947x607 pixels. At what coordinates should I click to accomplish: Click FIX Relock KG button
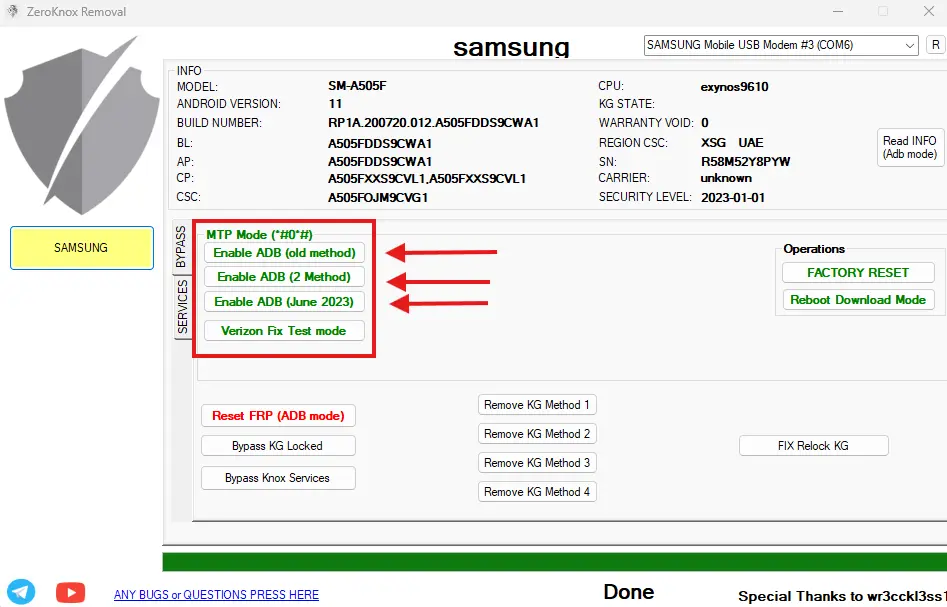click(x=814, y=446)
